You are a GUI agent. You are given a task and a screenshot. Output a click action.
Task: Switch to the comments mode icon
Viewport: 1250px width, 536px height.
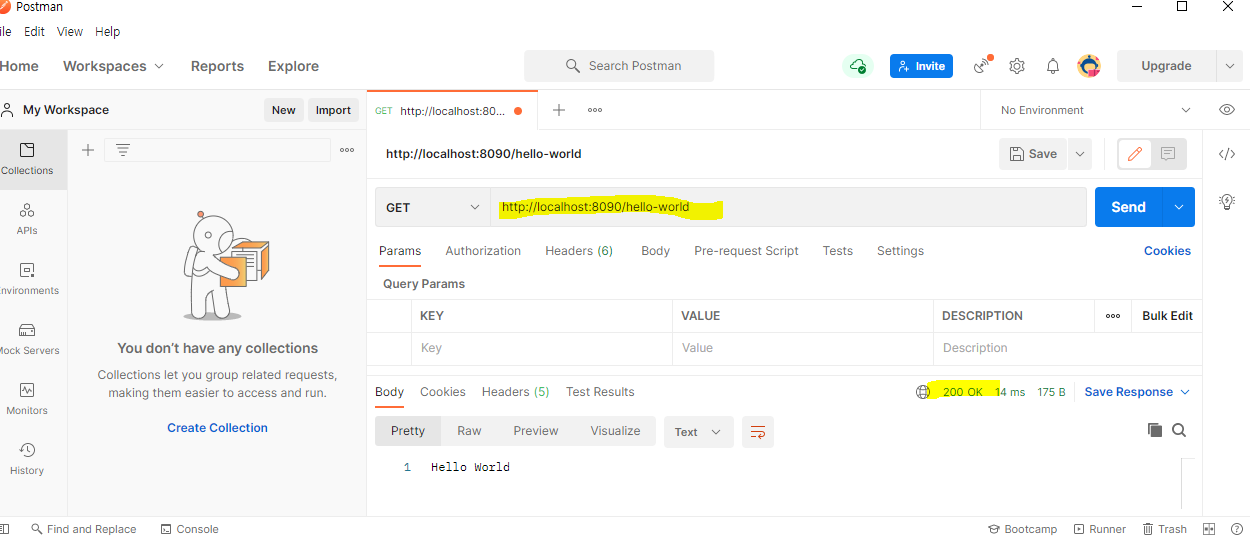click(x=1168, y=154)
